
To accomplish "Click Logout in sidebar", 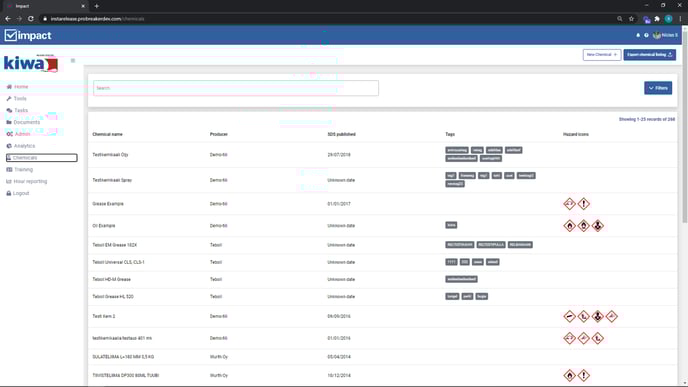I will tap(21, 194).
